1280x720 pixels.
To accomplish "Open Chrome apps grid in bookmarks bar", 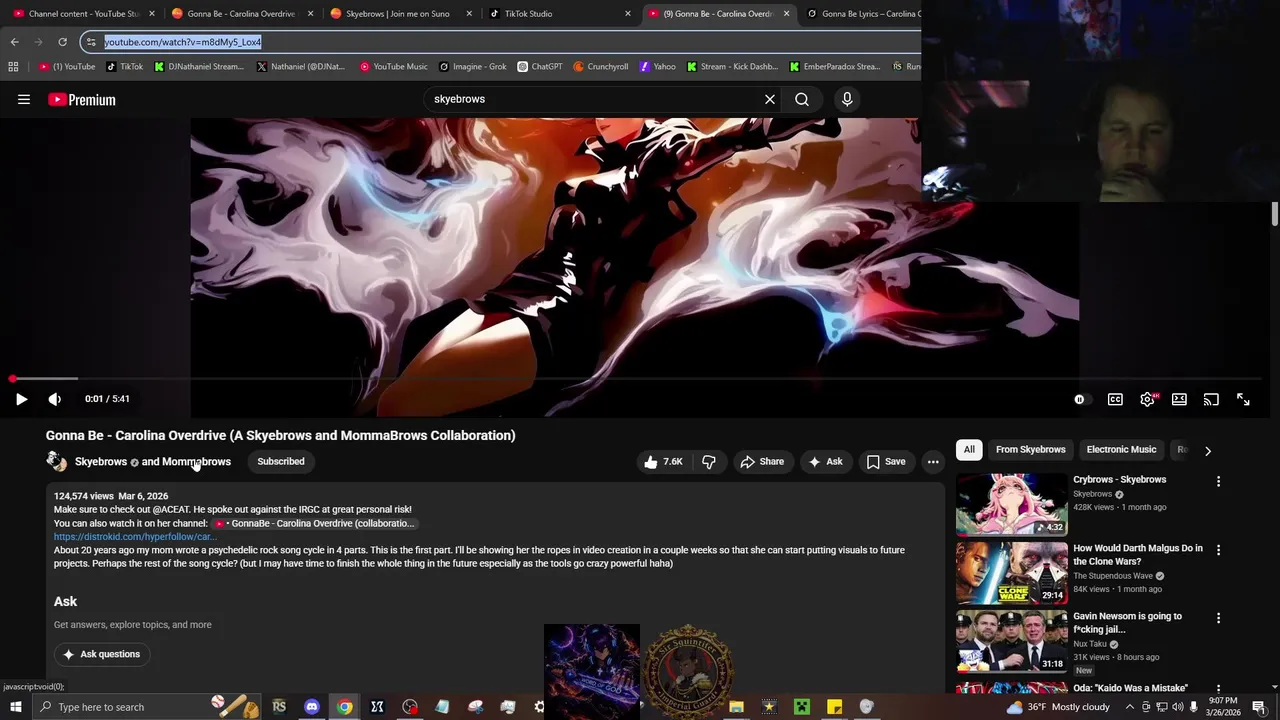I will [x=13, y=67].
